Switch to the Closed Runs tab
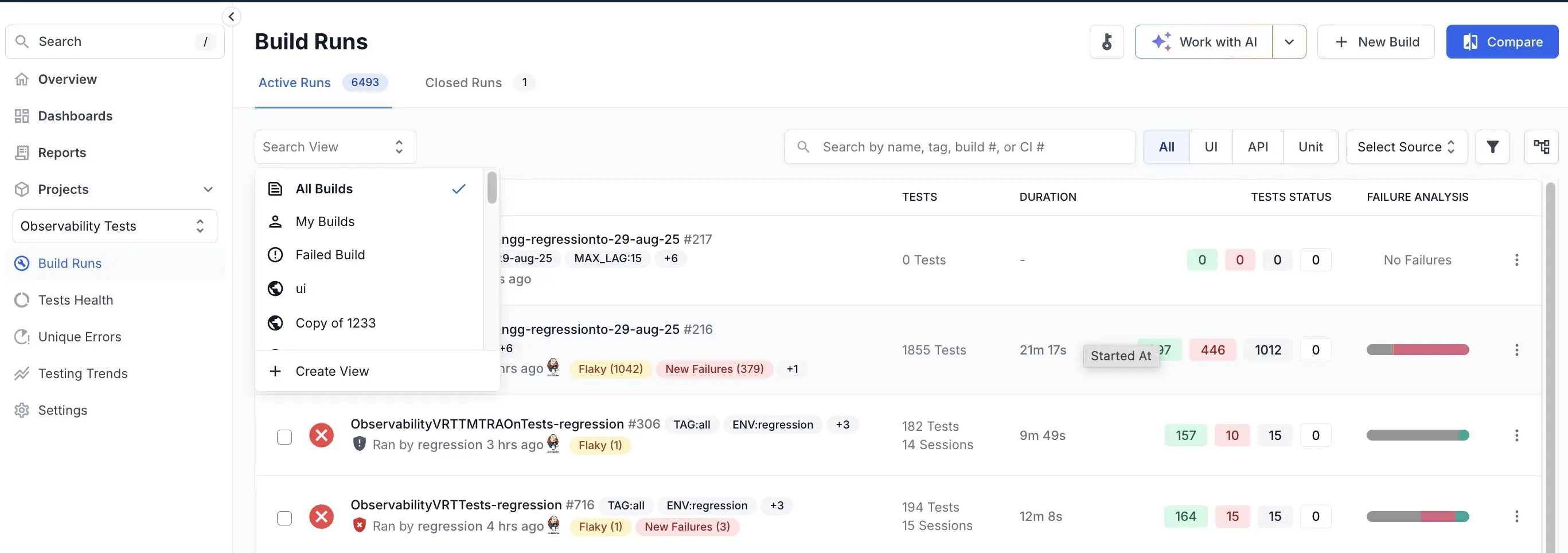The image size is (1568, 553). [463, 82]
